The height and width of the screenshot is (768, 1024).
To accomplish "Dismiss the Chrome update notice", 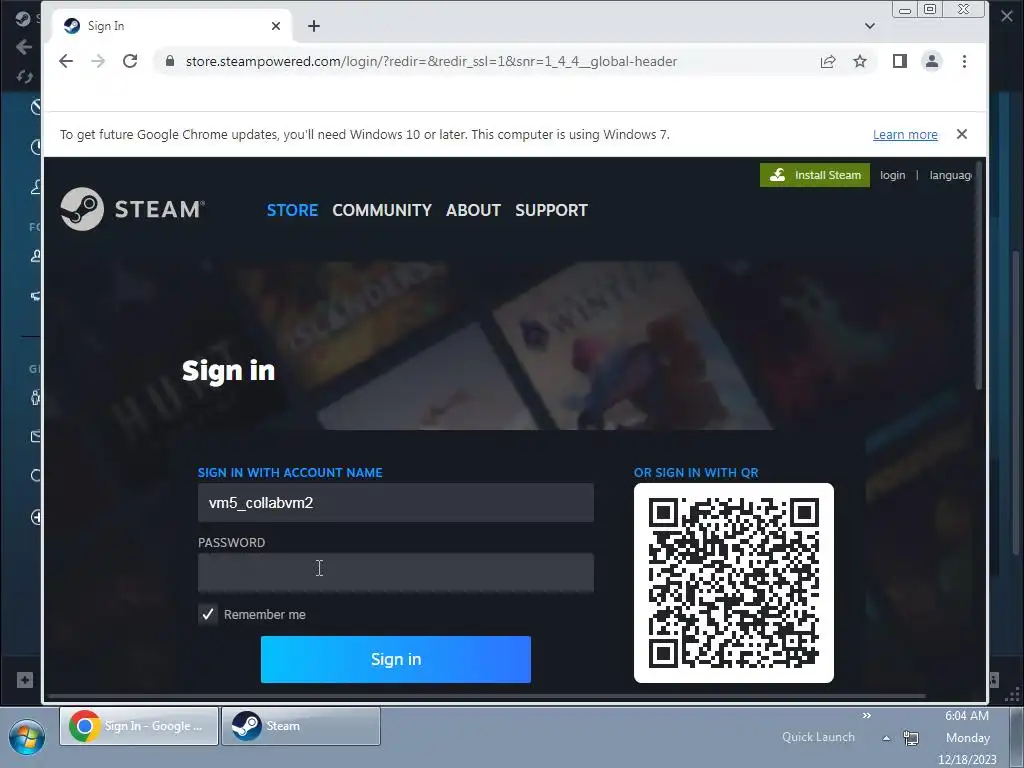I will [x=962, y=134].
